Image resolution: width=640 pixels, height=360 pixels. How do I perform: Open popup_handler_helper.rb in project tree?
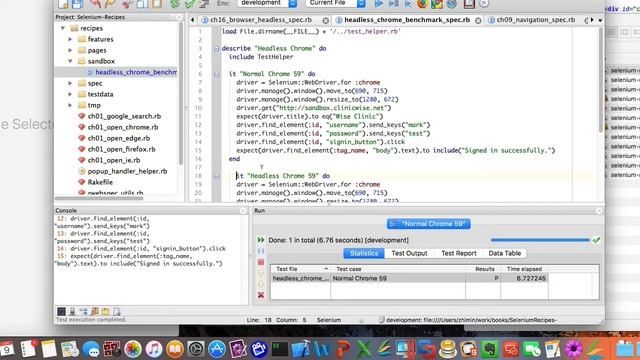(x=127, y=171)
